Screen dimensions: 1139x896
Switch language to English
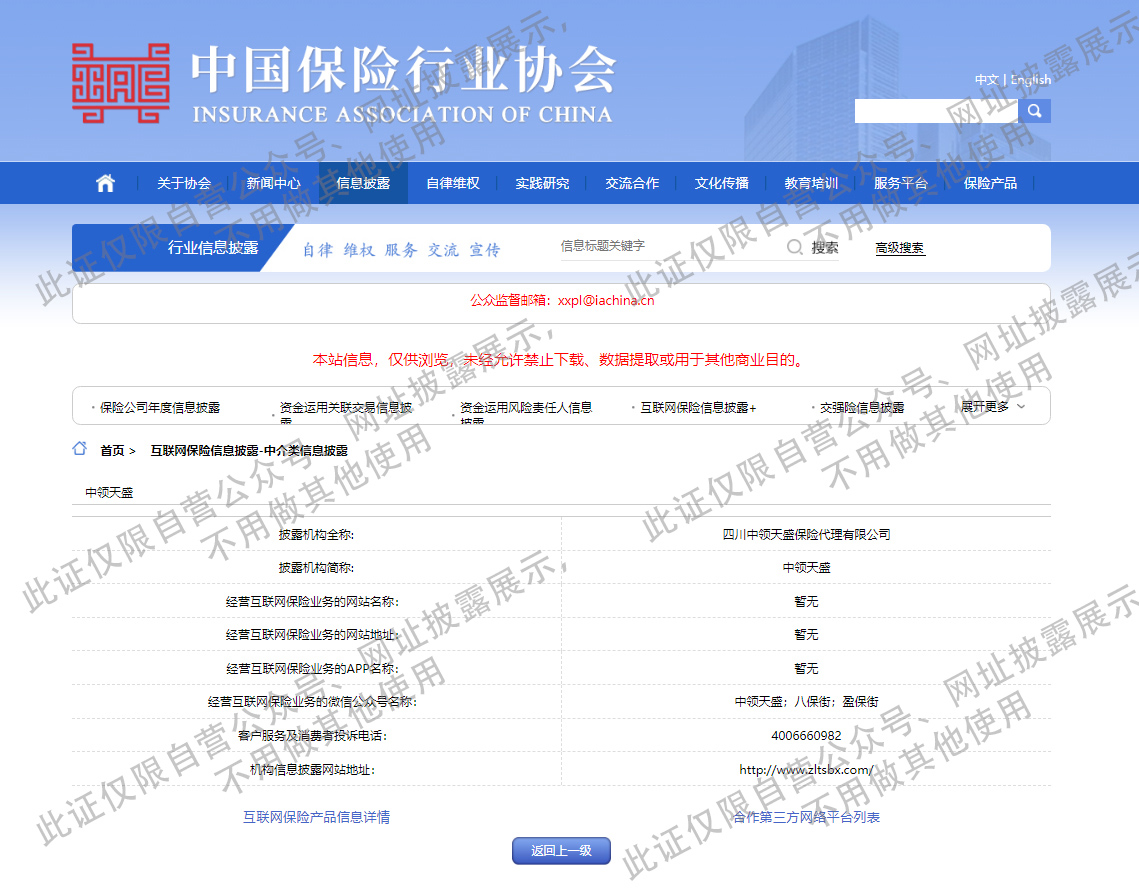(x=1031, y=80)
